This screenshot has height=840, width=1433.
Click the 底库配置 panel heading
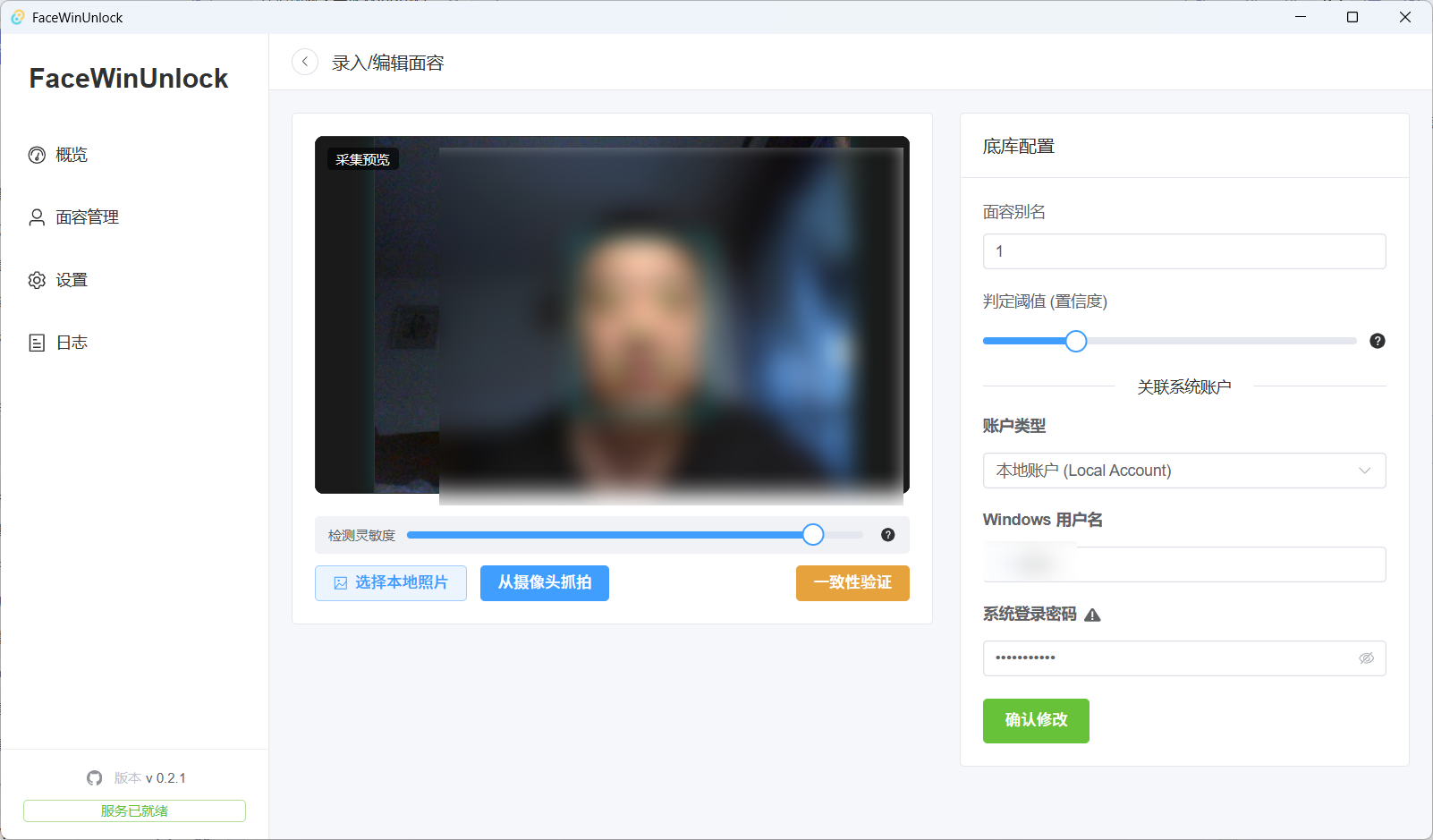pos(1019,147)
